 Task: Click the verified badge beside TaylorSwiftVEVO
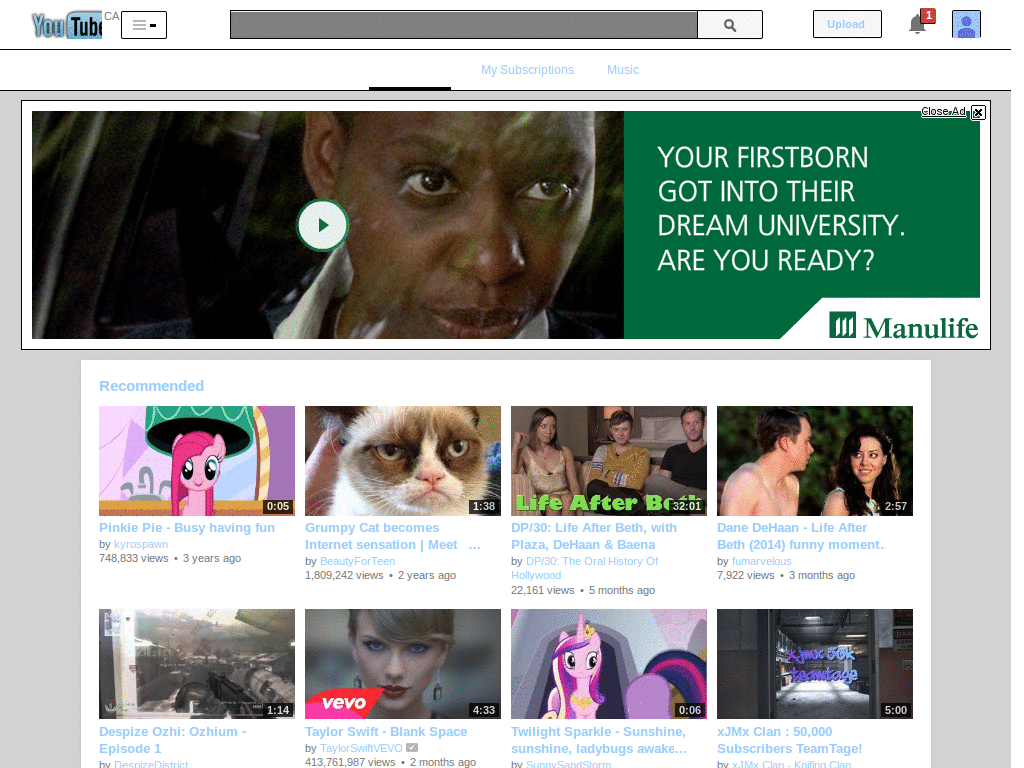[412, 748]
